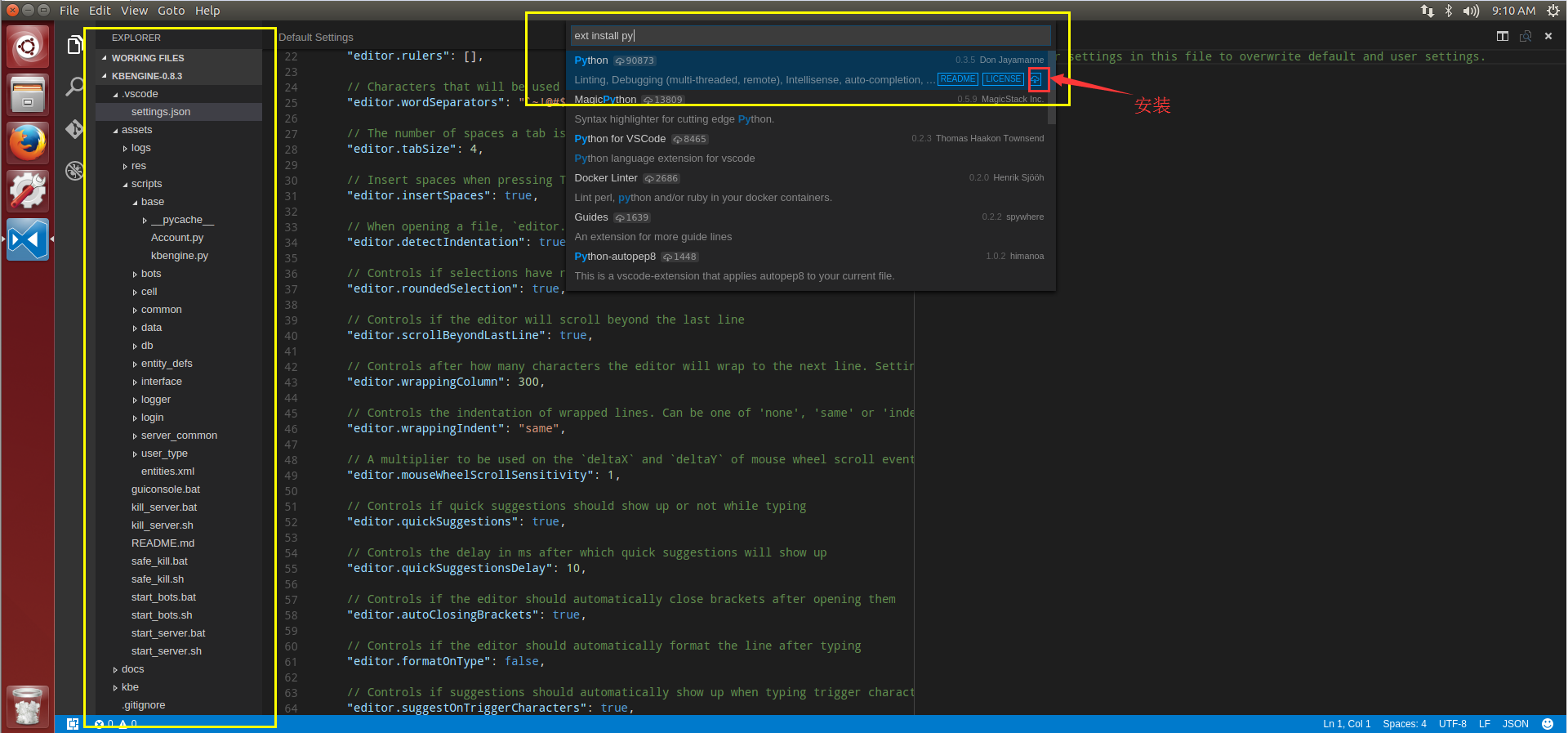Screen dimensions: 1568x733
Task: Open System tools wrench icon in dock
Action: click(28, 191)
